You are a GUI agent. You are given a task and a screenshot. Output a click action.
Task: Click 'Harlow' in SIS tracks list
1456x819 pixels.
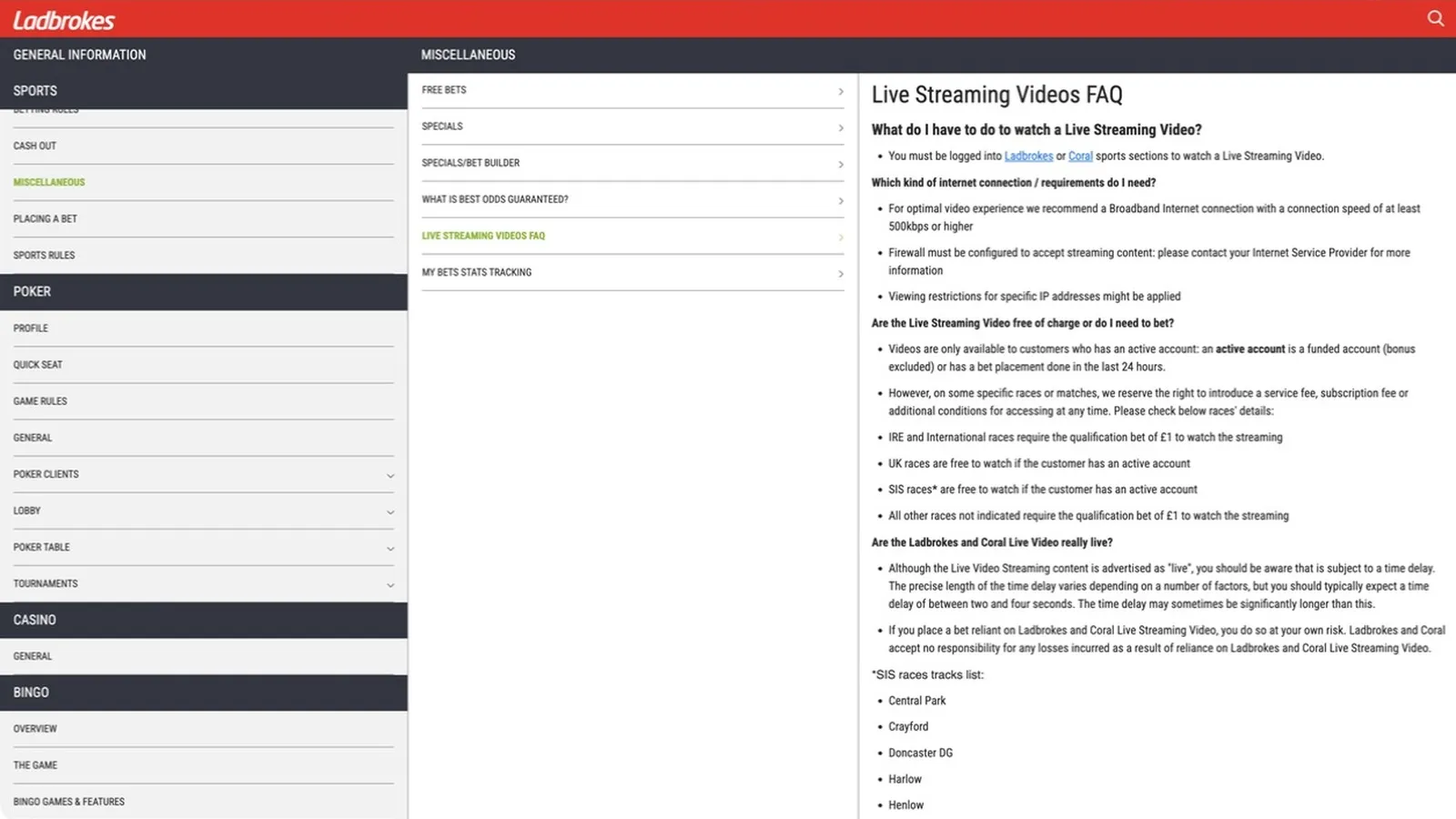(x=905, y=779)
